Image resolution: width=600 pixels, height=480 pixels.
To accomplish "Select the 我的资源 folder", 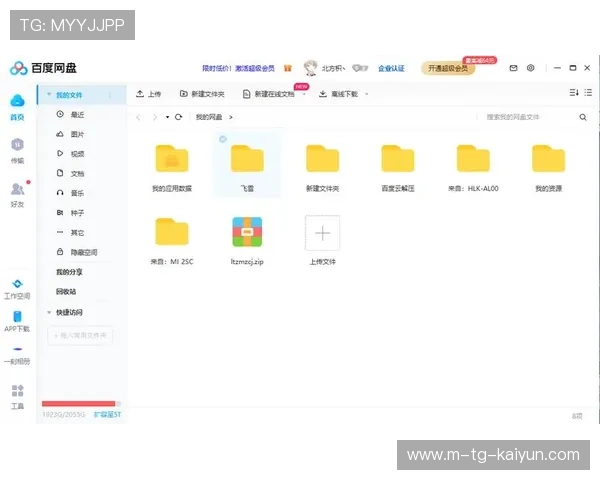I will pyautogui.click(x=549, y=158).
